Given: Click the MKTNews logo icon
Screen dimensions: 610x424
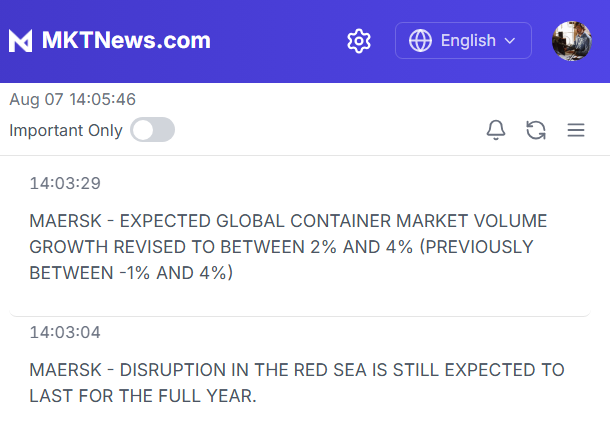Looking at the screenshot, I should click(x=21, y=41).
